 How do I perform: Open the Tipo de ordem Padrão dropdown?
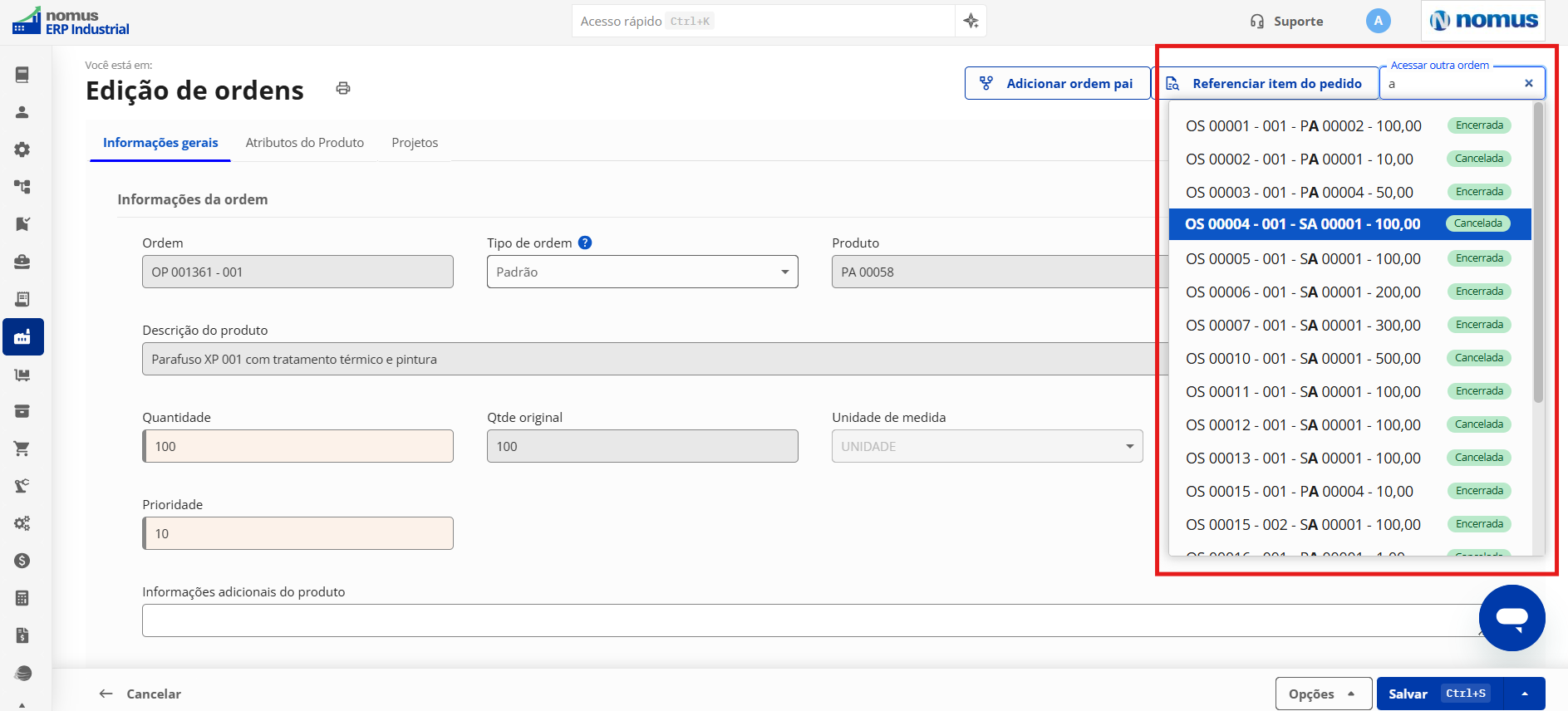[642, 272]
